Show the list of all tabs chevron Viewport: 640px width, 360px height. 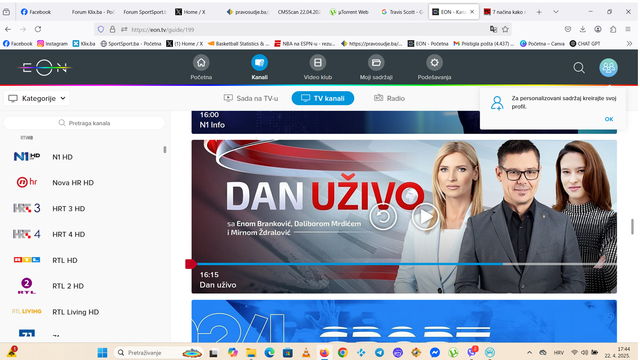(556, 12)
